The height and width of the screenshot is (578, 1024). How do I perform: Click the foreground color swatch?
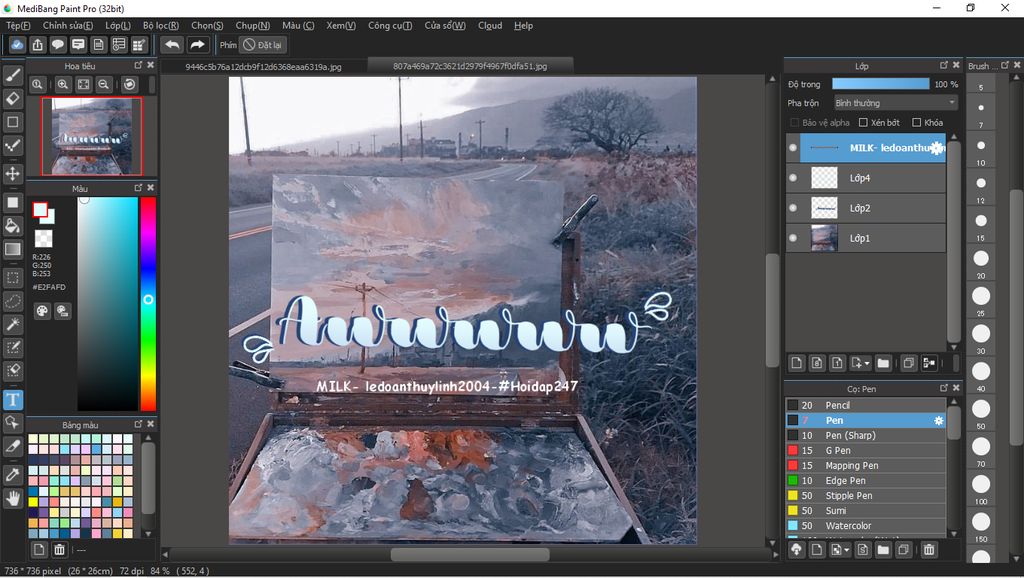pos(40,210)
